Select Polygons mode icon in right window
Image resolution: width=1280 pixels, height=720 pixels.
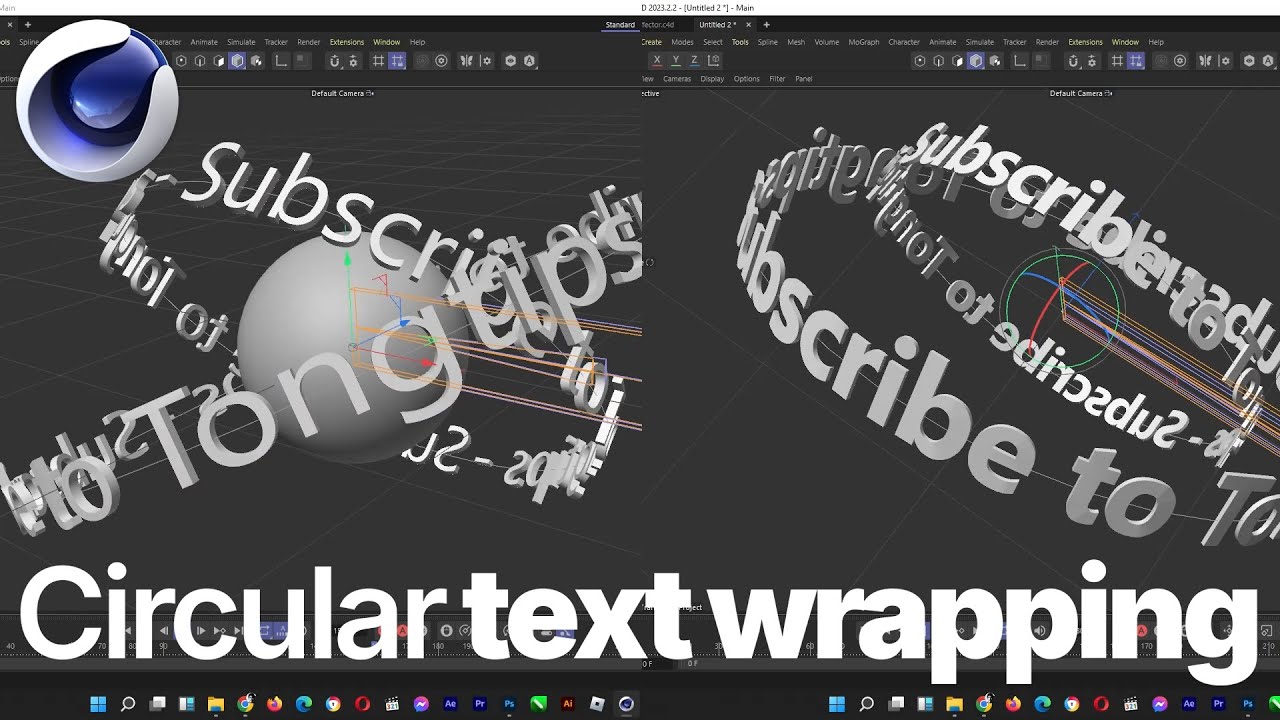click(x=957, y=61)
